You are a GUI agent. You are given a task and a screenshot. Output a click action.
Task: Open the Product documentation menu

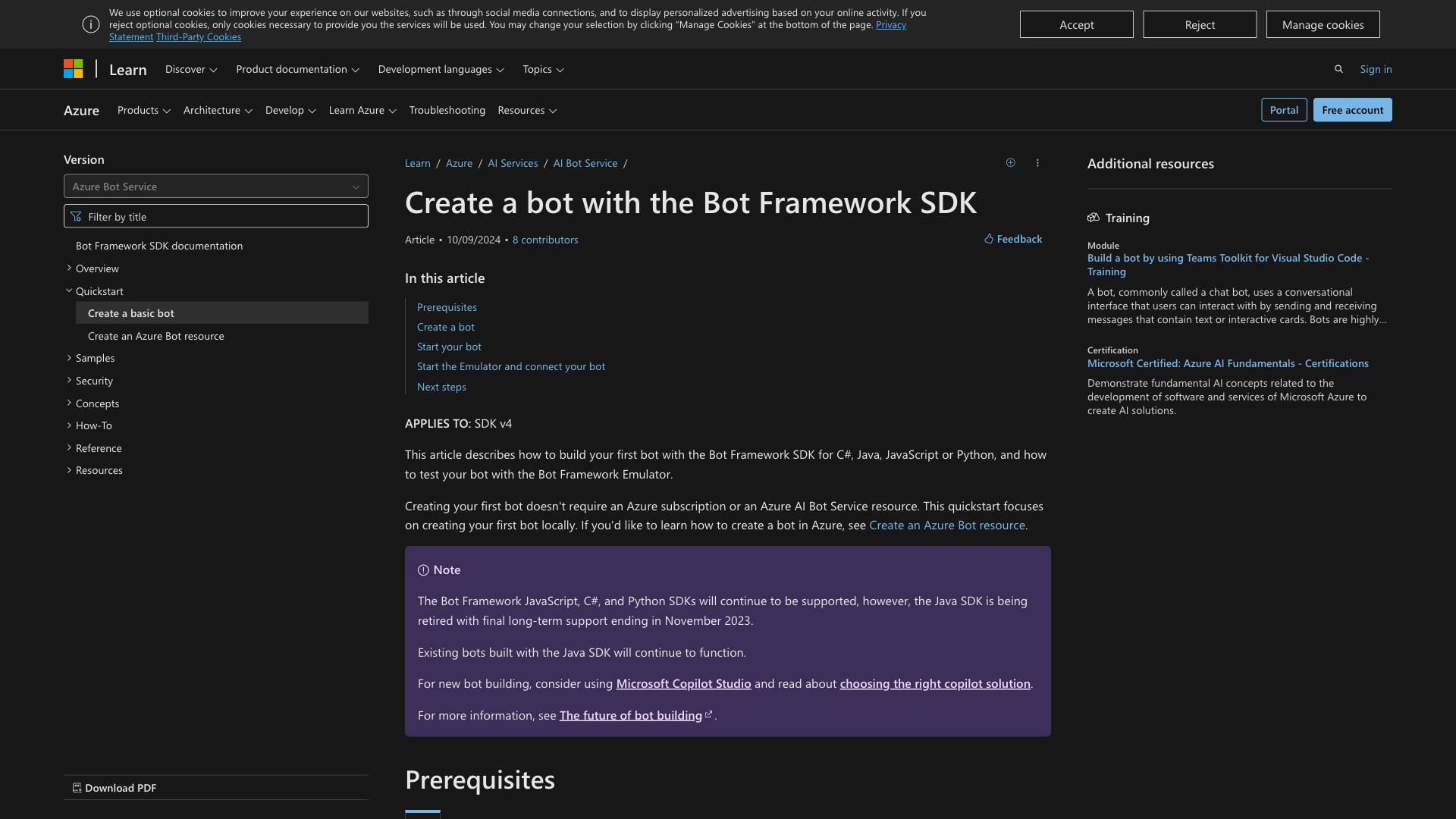tap(297, 69)
